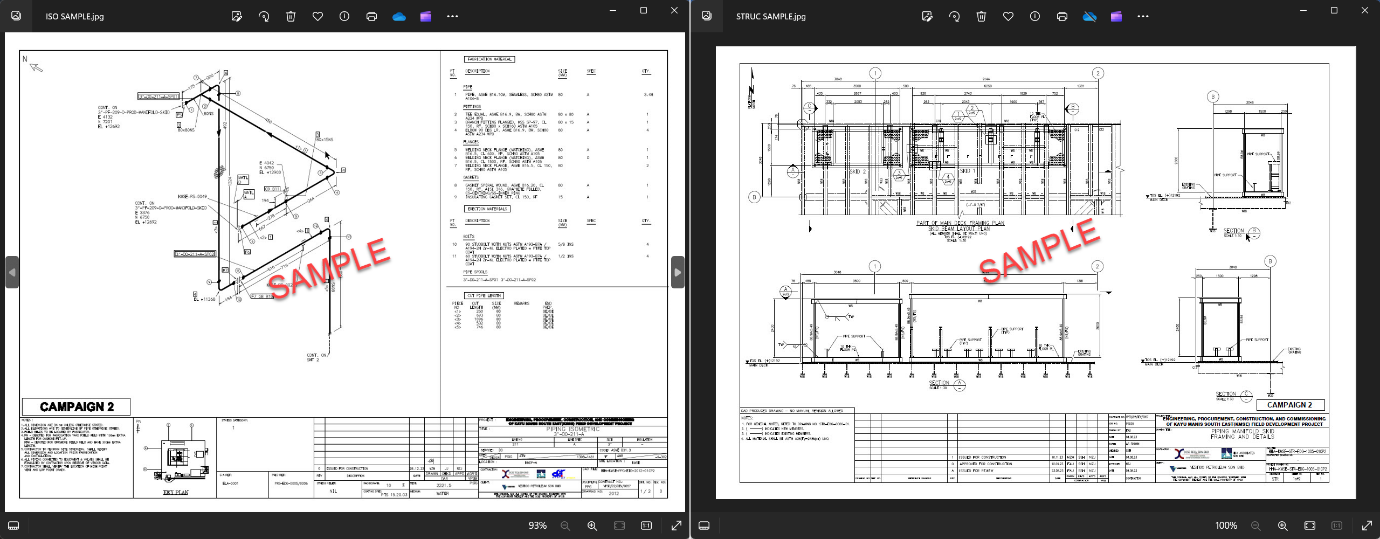This screenshot has height=539, width=1380.
Task: Go to previous image using left arrow
Action: click(x=12, y=271)
